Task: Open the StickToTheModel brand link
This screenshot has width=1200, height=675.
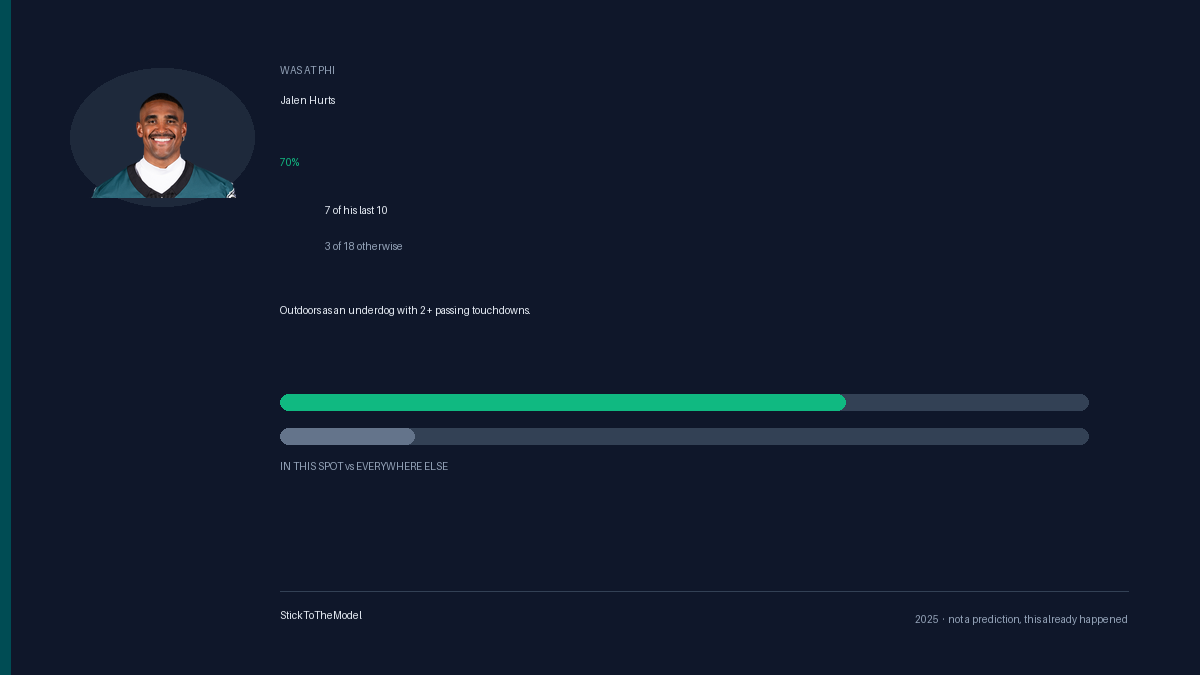Action: 321,615
